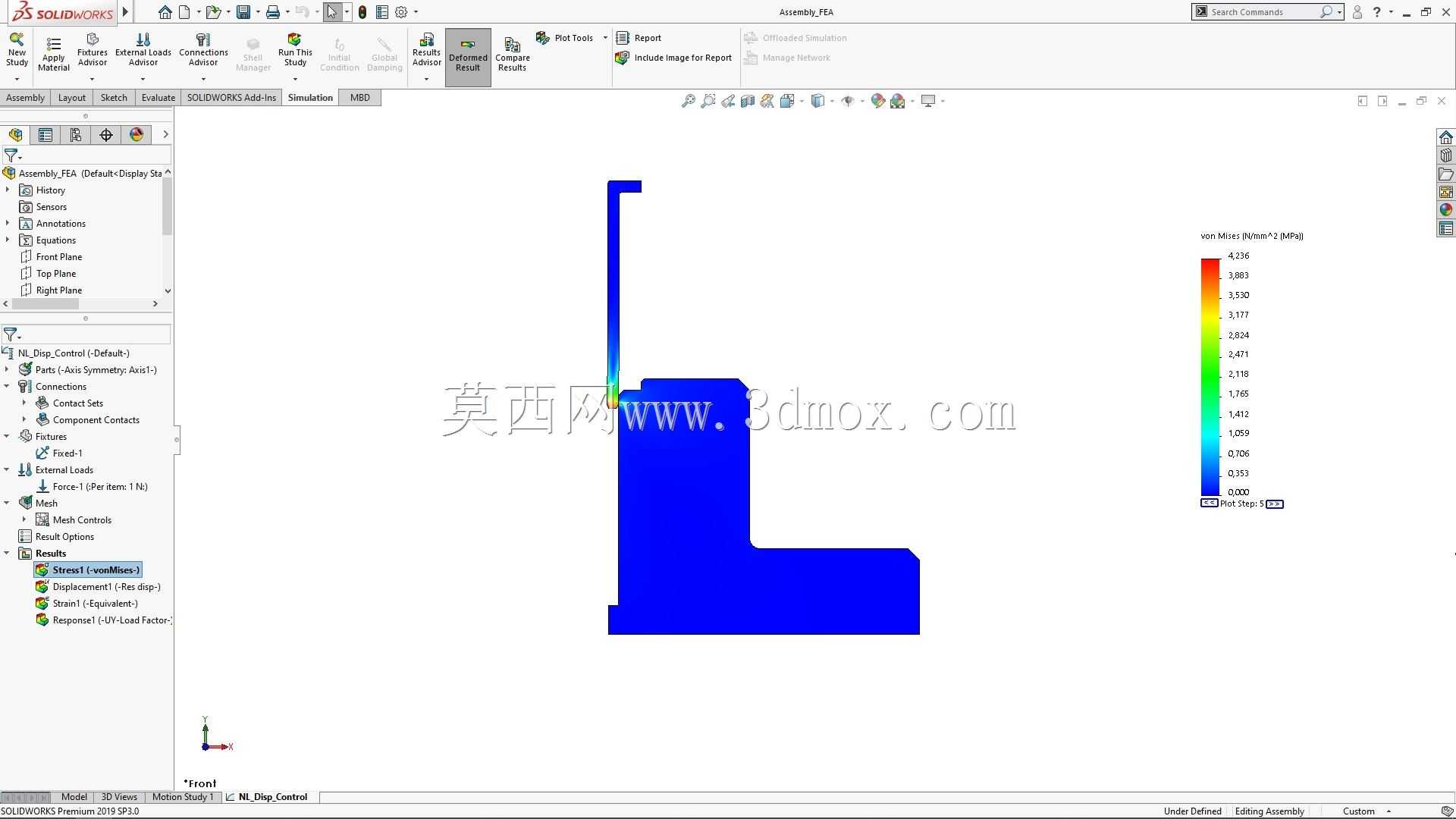Image resolution: width=1456 pixels, height=819 pixels.
Task: Click previous plot step button
Action: pos(1209,504)
